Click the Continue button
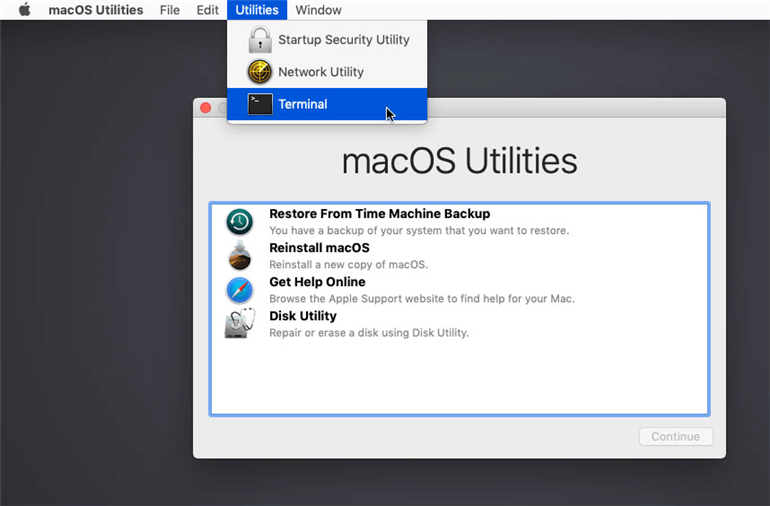Viewport: 770px width, 506px height. [676, 436]
